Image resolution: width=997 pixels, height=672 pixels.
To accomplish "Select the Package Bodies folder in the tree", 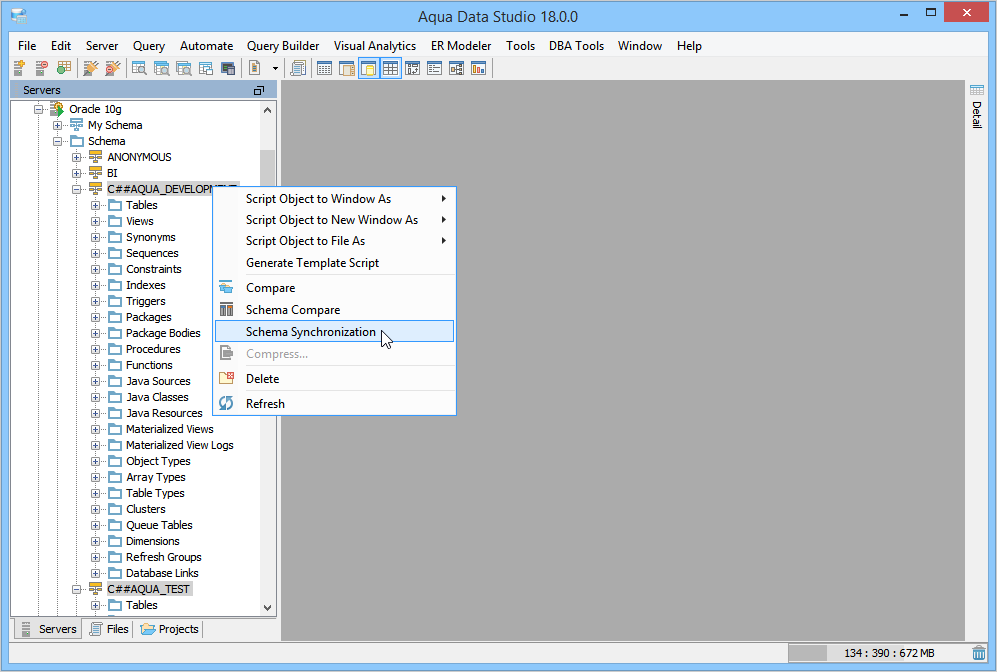I will [x=163, y=333].
